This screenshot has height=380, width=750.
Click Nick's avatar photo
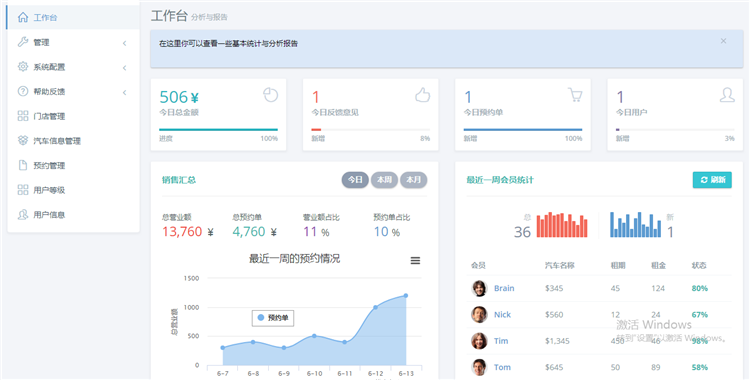point(479,314)
